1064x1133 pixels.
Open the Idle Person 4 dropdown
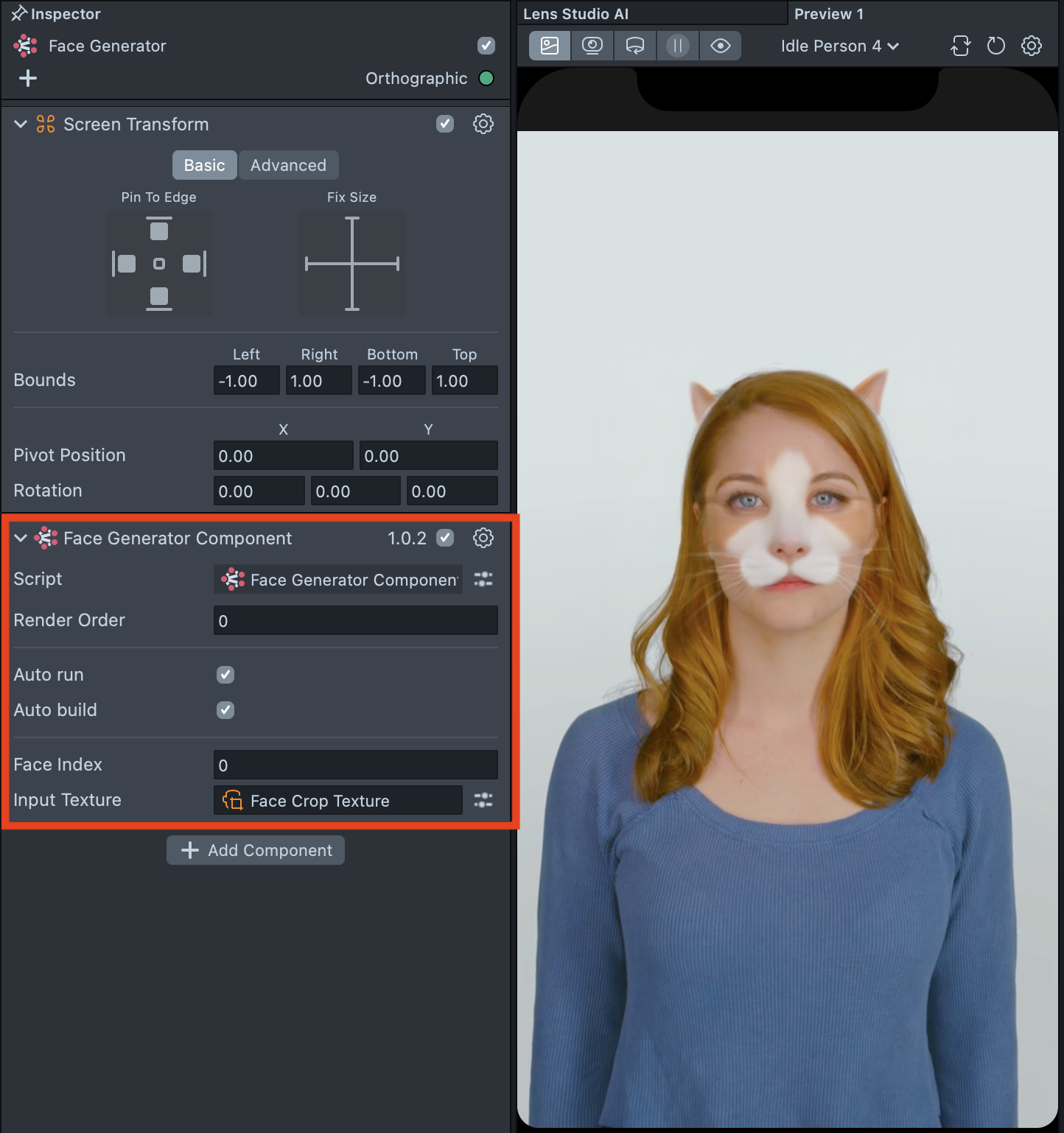tap(839, 46)
